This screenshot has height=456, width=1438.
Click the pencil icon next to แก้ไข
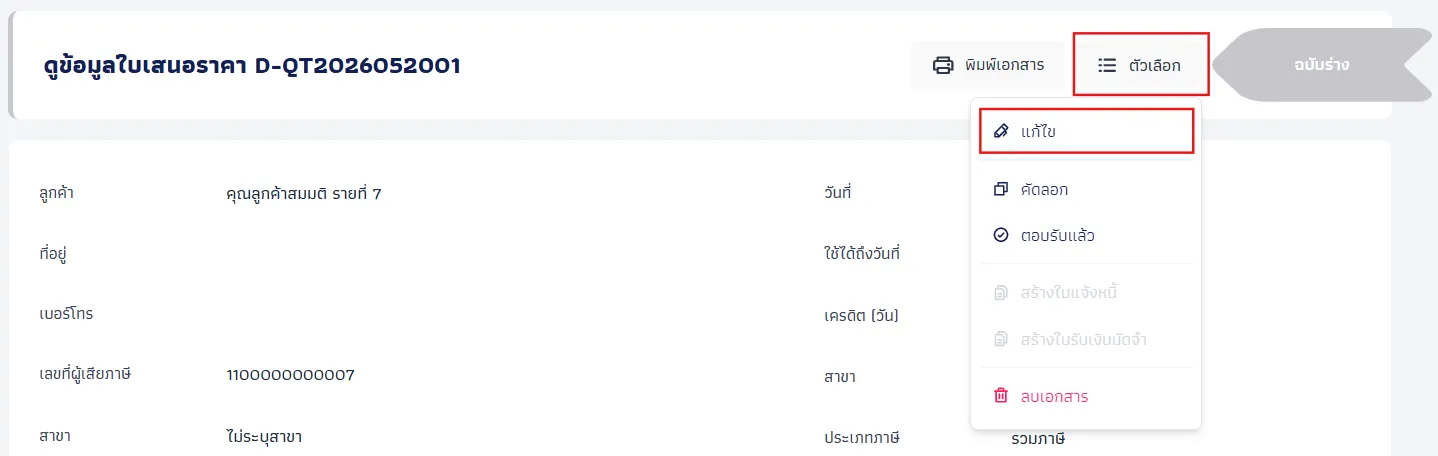tap(1001, 131)
